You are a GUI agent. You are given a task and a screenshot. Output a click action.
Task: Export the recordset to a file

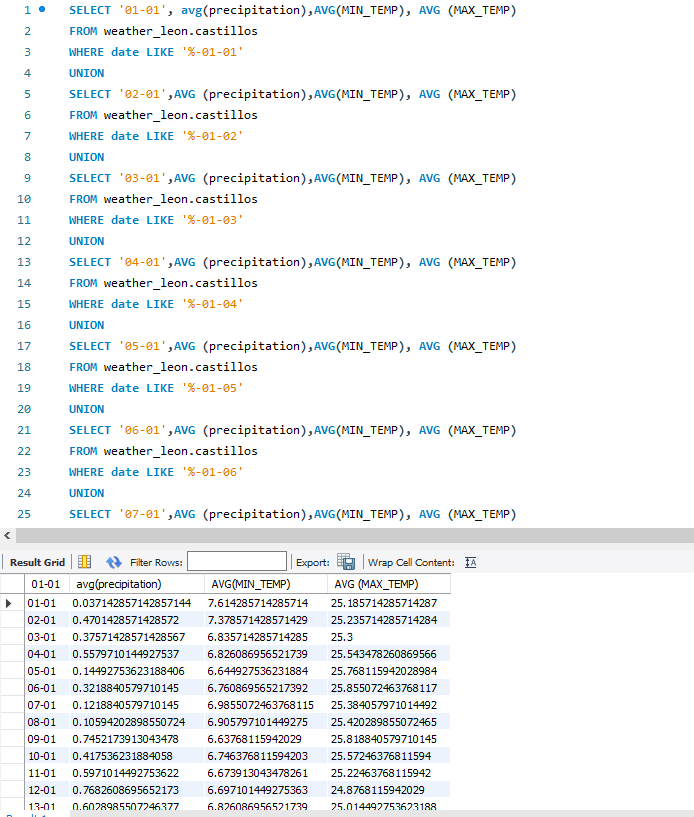[x=346, y=562]
